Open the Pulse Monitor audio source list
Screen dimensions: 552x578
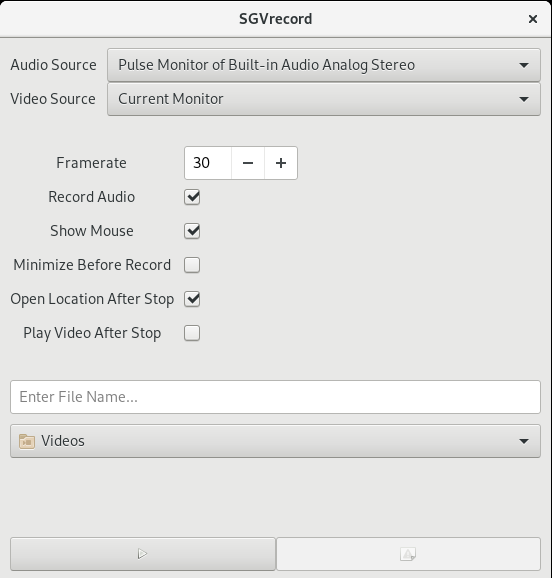click(x=324, y=65)
